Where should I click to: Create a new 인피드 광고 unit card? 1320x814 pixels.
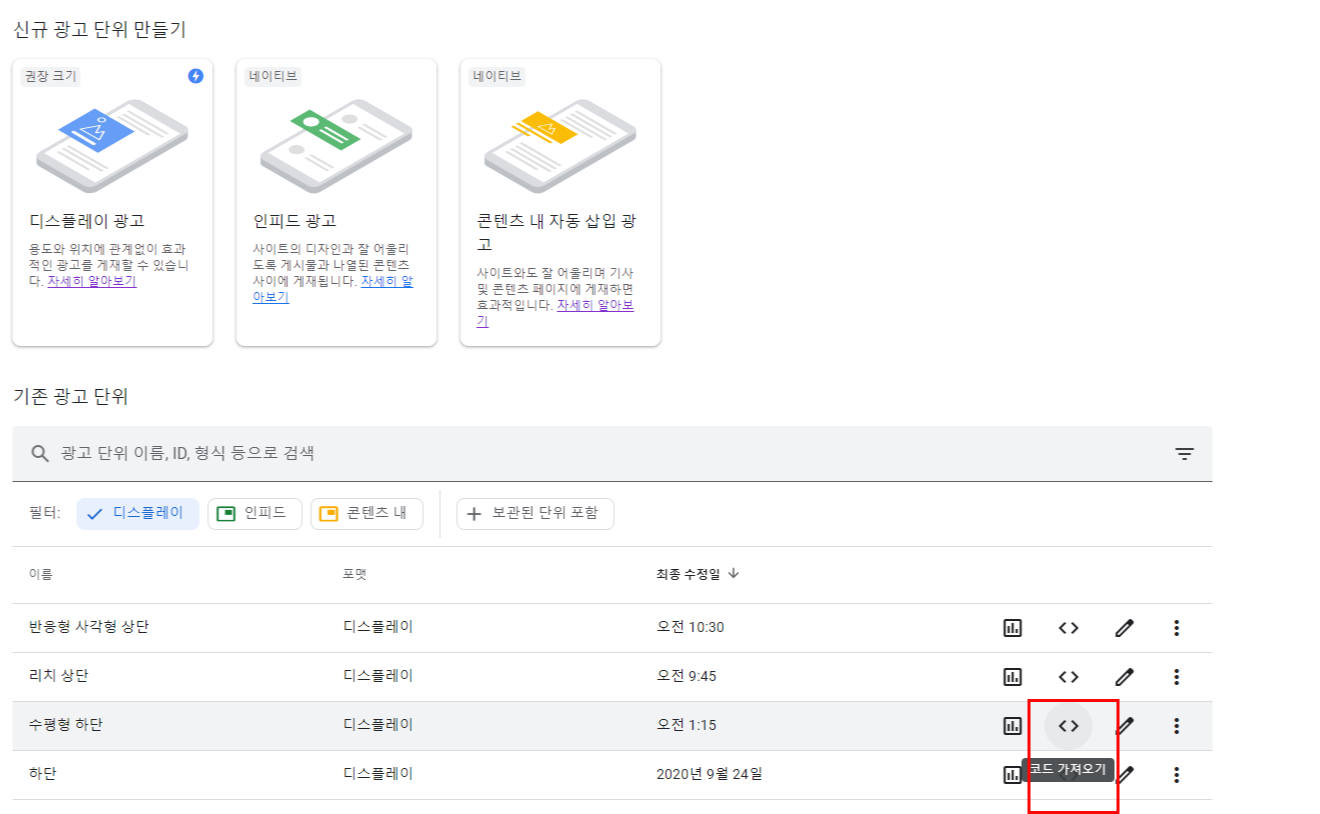pos(336,203)
